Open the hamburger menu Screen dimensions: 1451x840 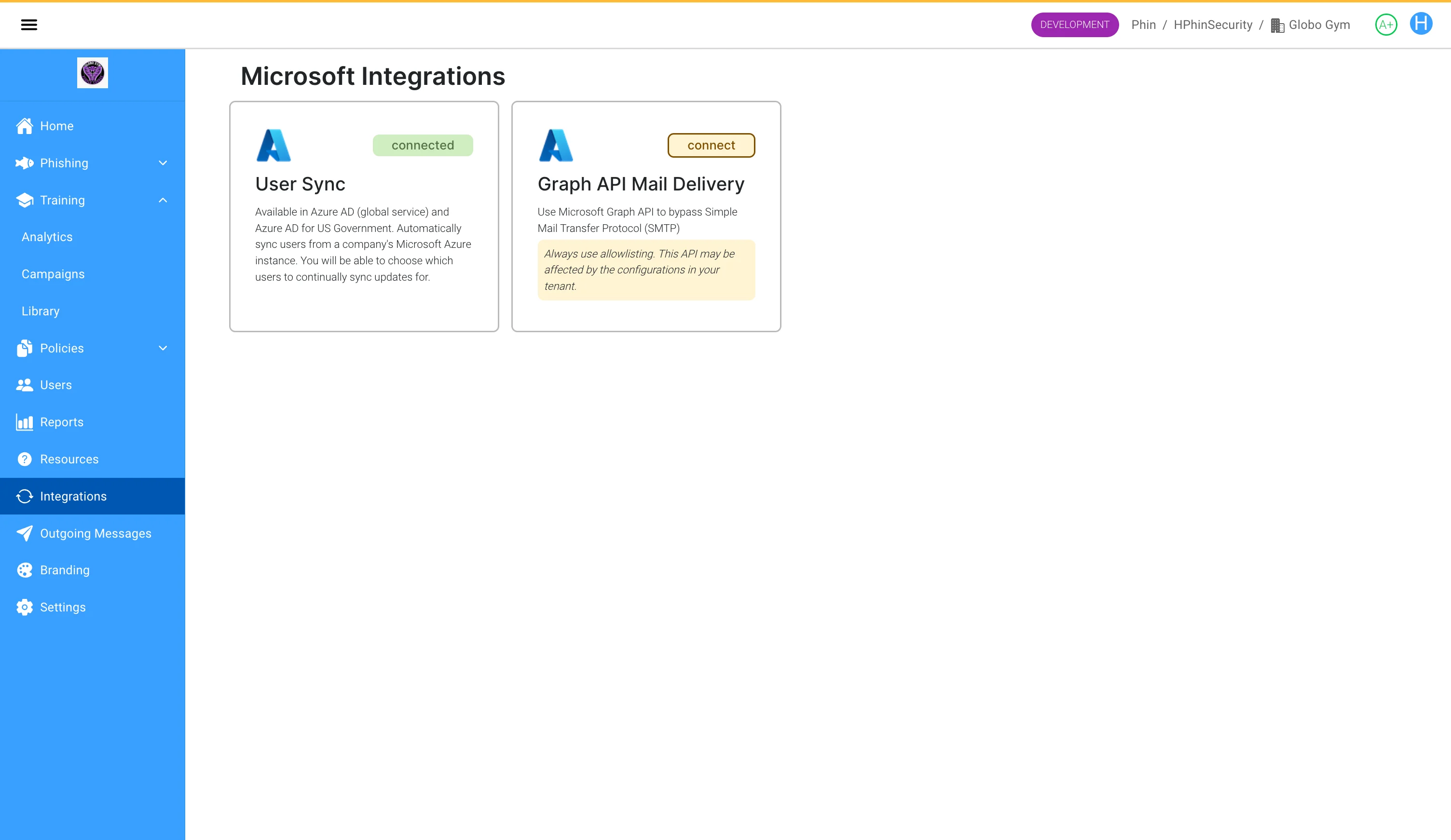pyautogui.click(x=29, y=25)
